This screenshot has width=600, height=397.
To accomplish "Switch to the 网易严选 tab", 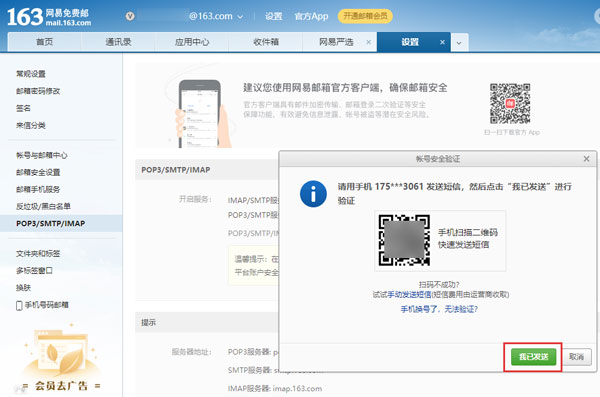I will 336,42.
